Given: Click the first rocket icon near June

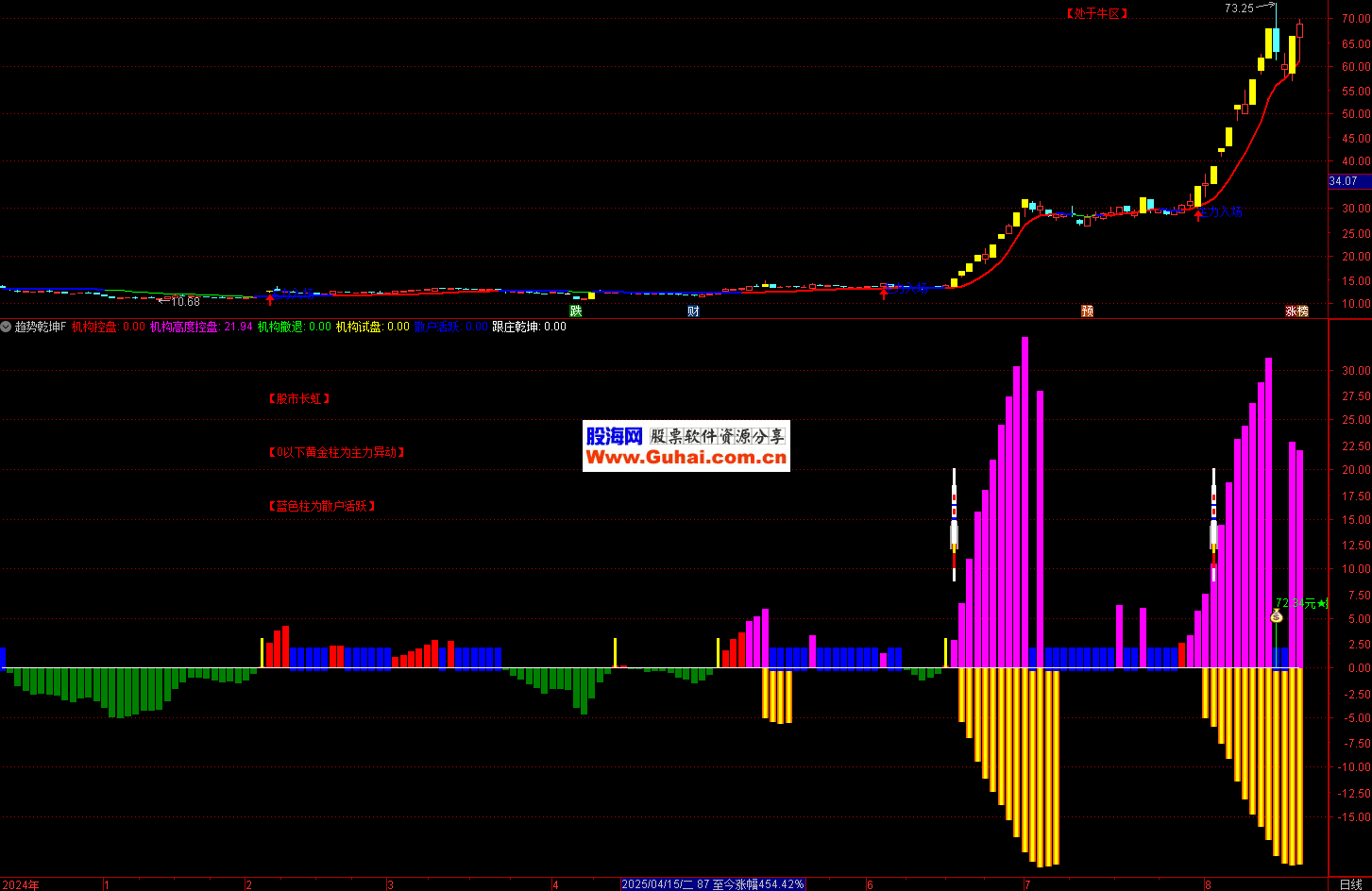Looking at the screenshot, I should (x=954, y=524).
